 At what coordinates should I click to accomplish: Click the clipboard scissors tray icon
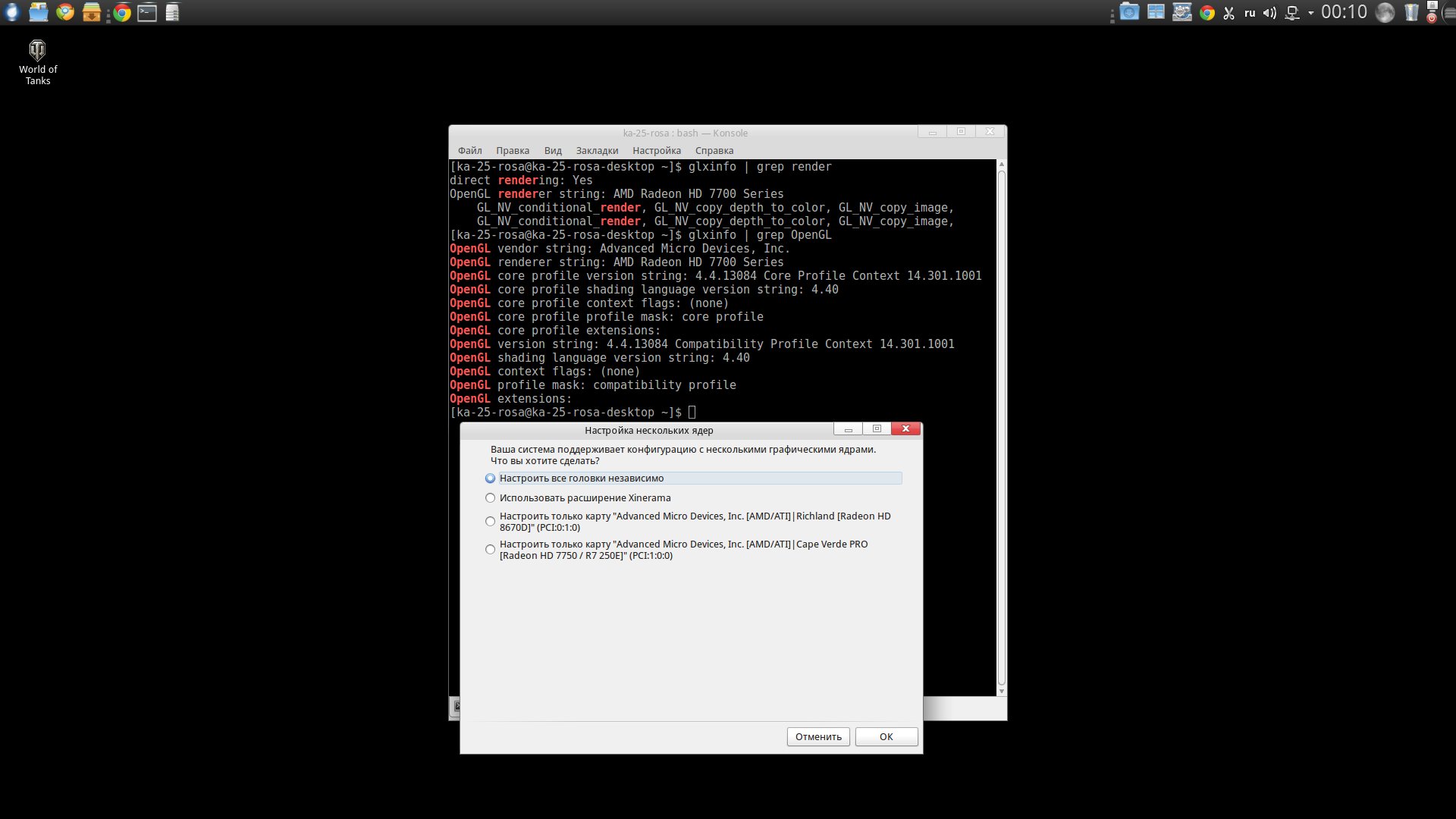coord(1228,13)
